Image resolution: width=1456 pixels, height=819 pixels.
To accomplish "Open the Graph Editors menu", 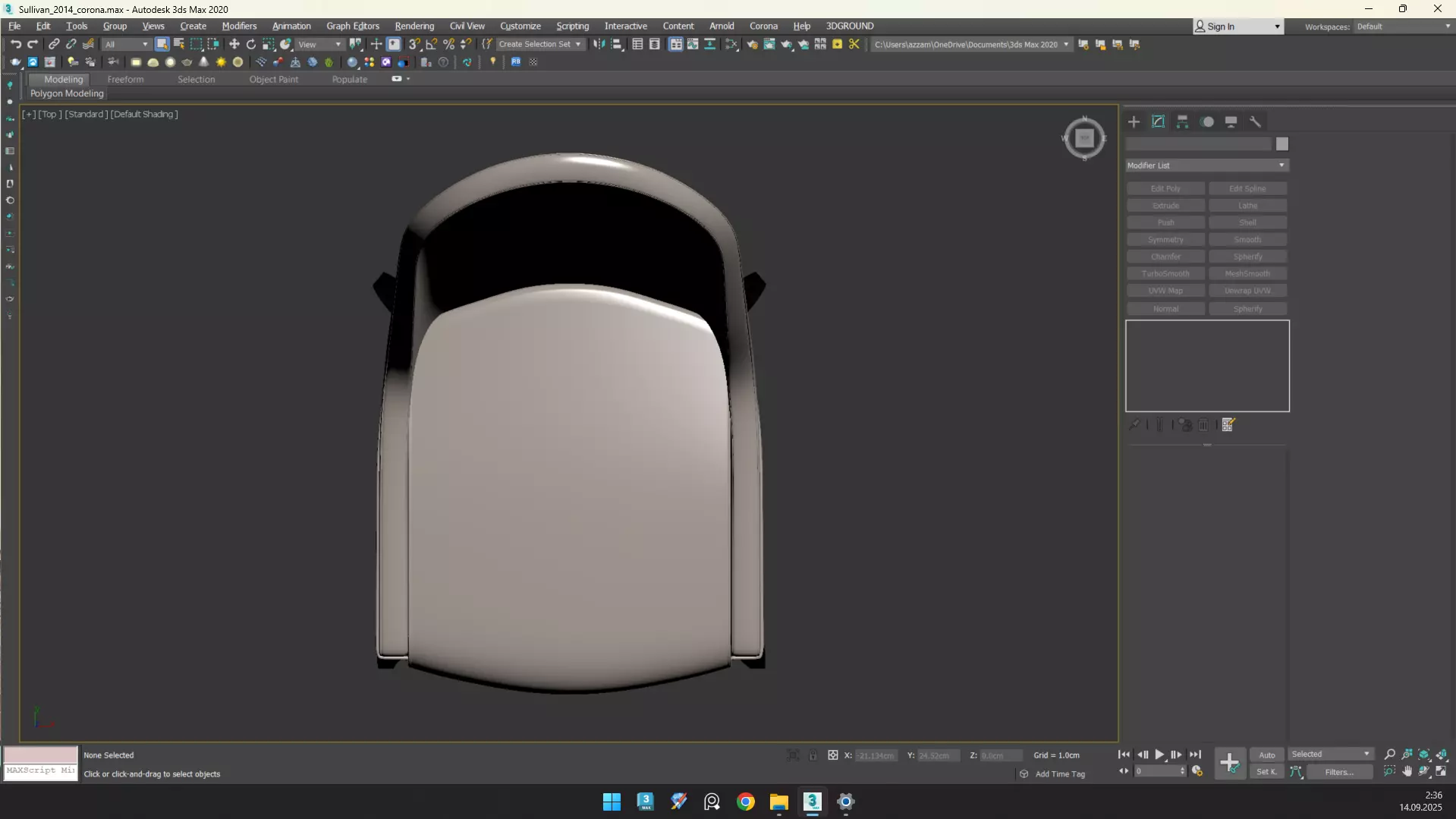I will [353, 26].
